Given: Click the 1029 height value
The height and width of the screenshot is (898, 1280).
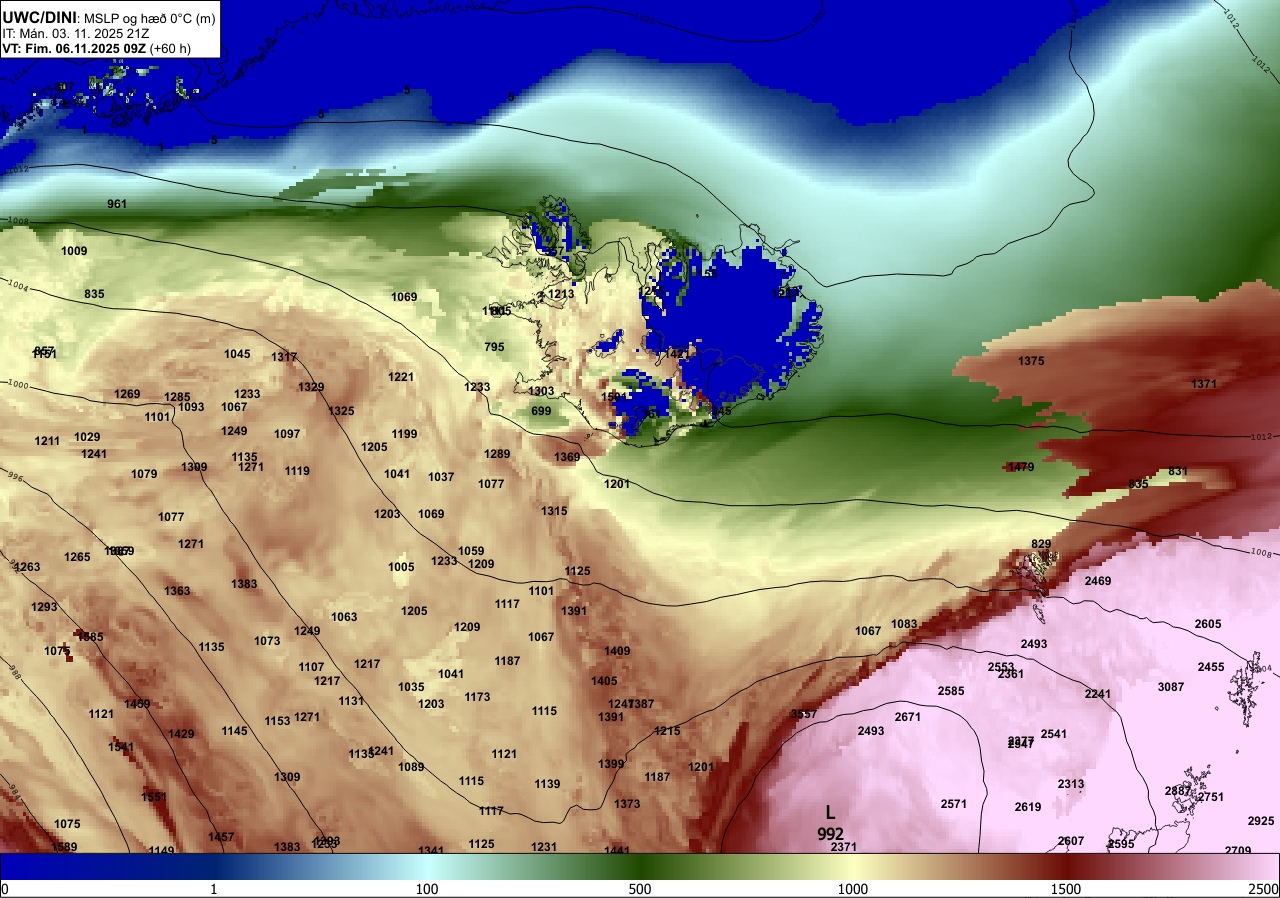Looking at the screenshot, I should (87, 437).
